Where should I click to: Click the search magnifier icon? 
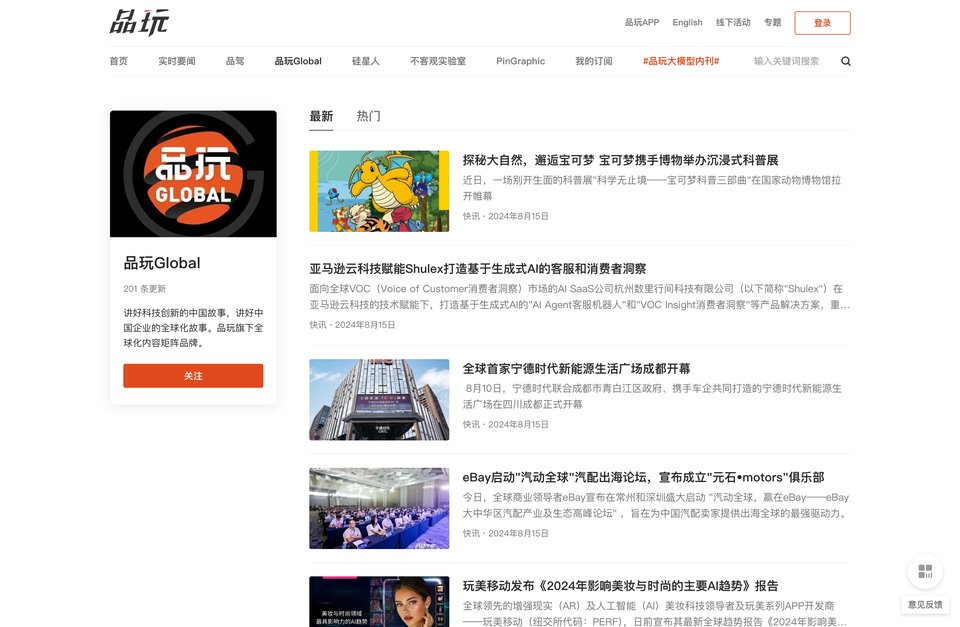846,61
